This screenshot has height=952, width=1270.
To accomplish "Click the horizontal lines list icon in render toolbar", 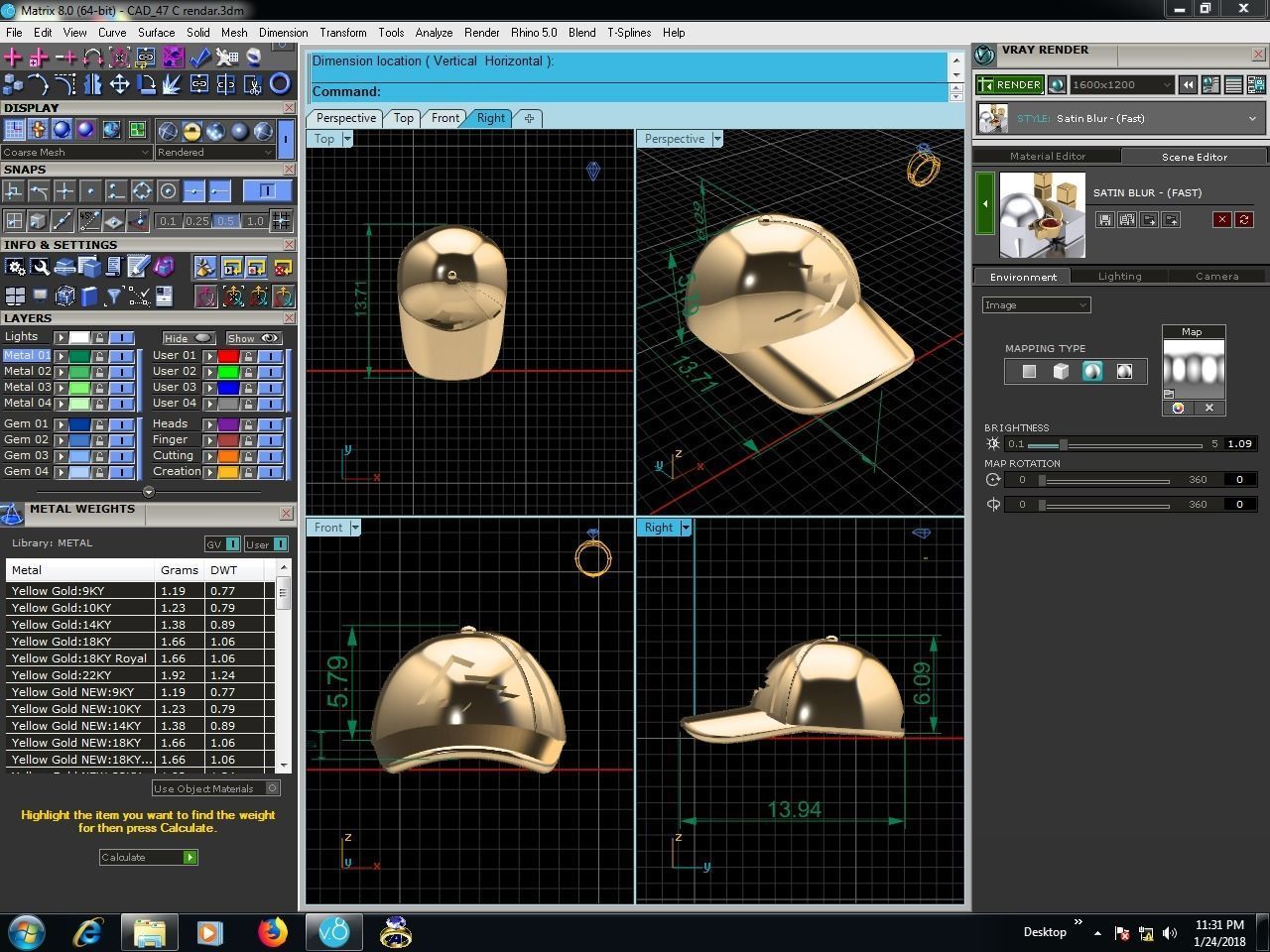I will [1233, 85].
